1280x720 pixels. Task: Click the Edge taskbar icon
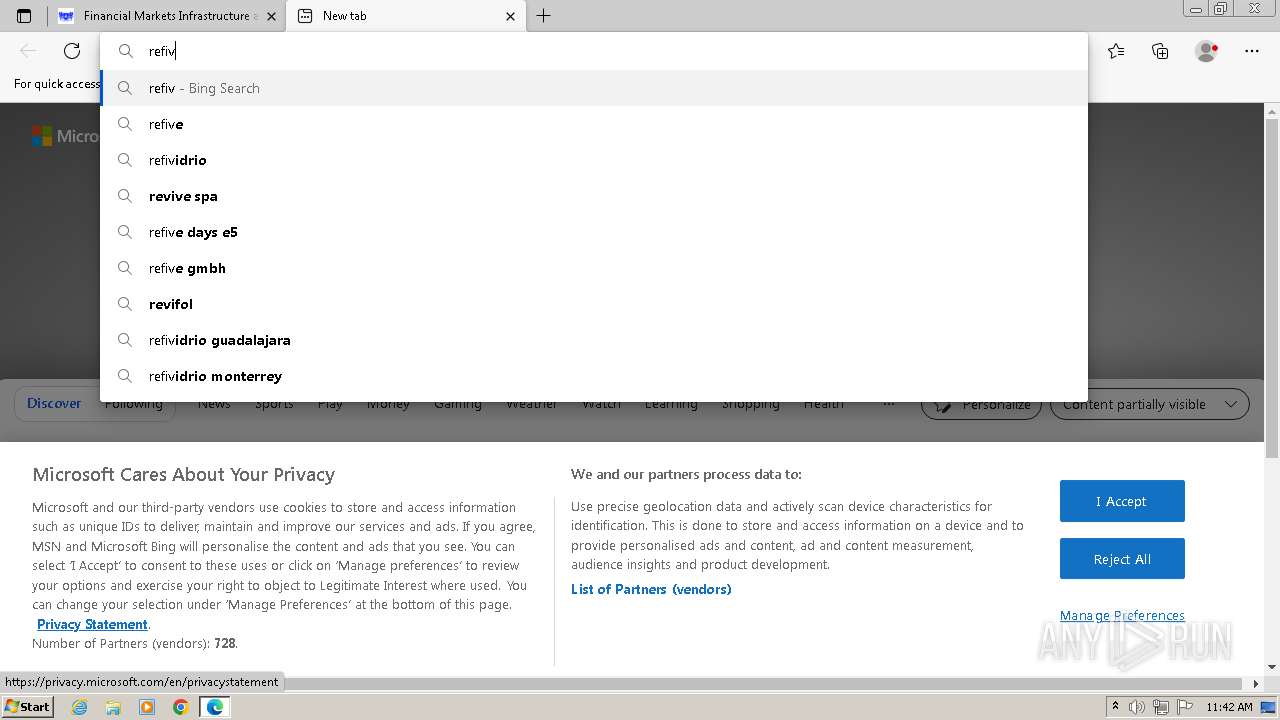click(214, 707)
